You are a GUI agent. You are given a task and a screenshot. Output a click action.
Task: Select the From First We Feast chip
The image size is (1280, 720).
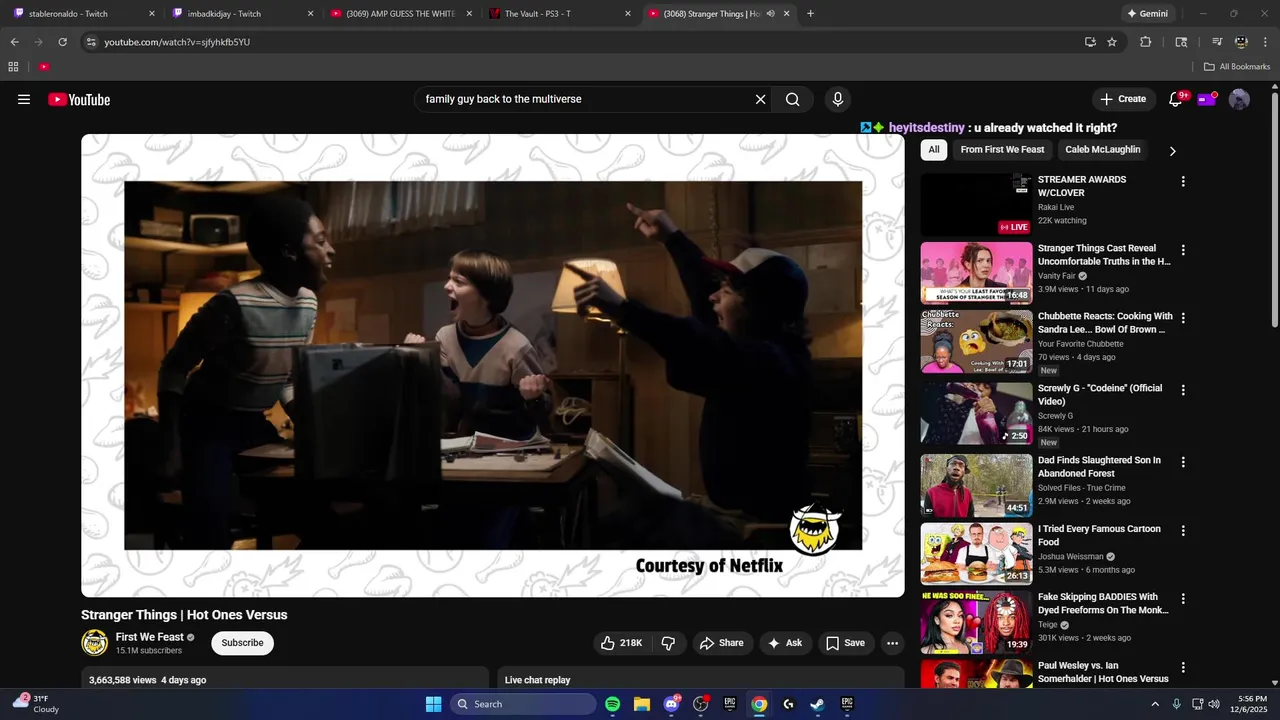coord(1002,150)
